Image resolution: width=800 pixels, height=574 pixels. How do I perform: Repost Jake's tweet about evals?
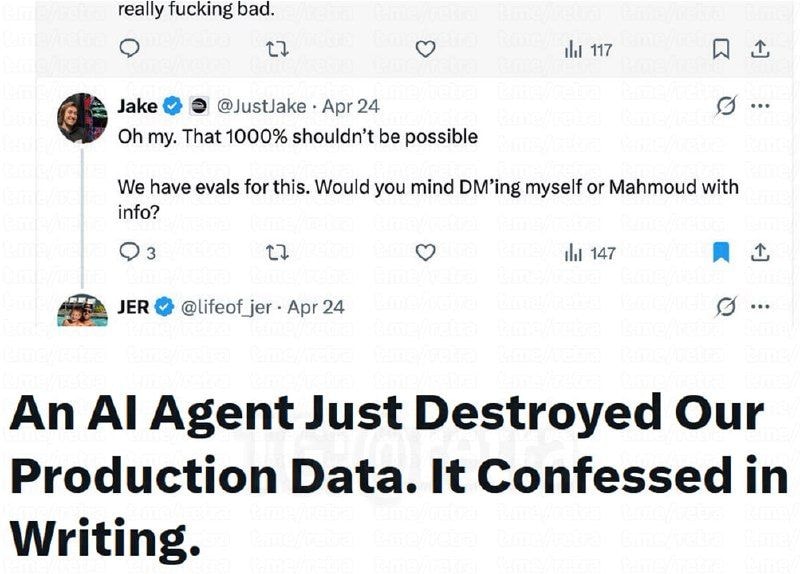click(278, 253)
